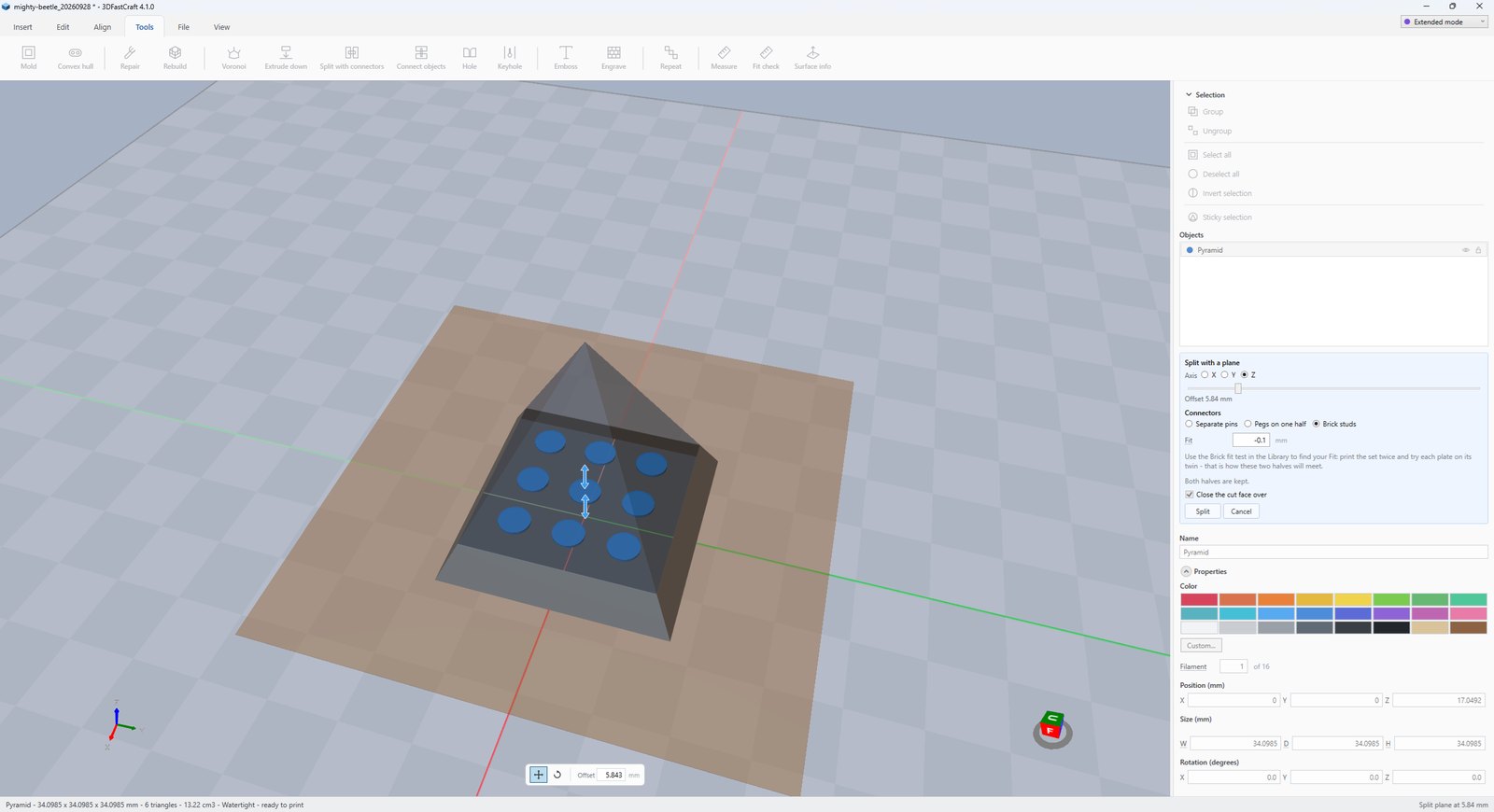Select the Mold tool icon
The image size is (1494, 812).
[x=29, y=57]
